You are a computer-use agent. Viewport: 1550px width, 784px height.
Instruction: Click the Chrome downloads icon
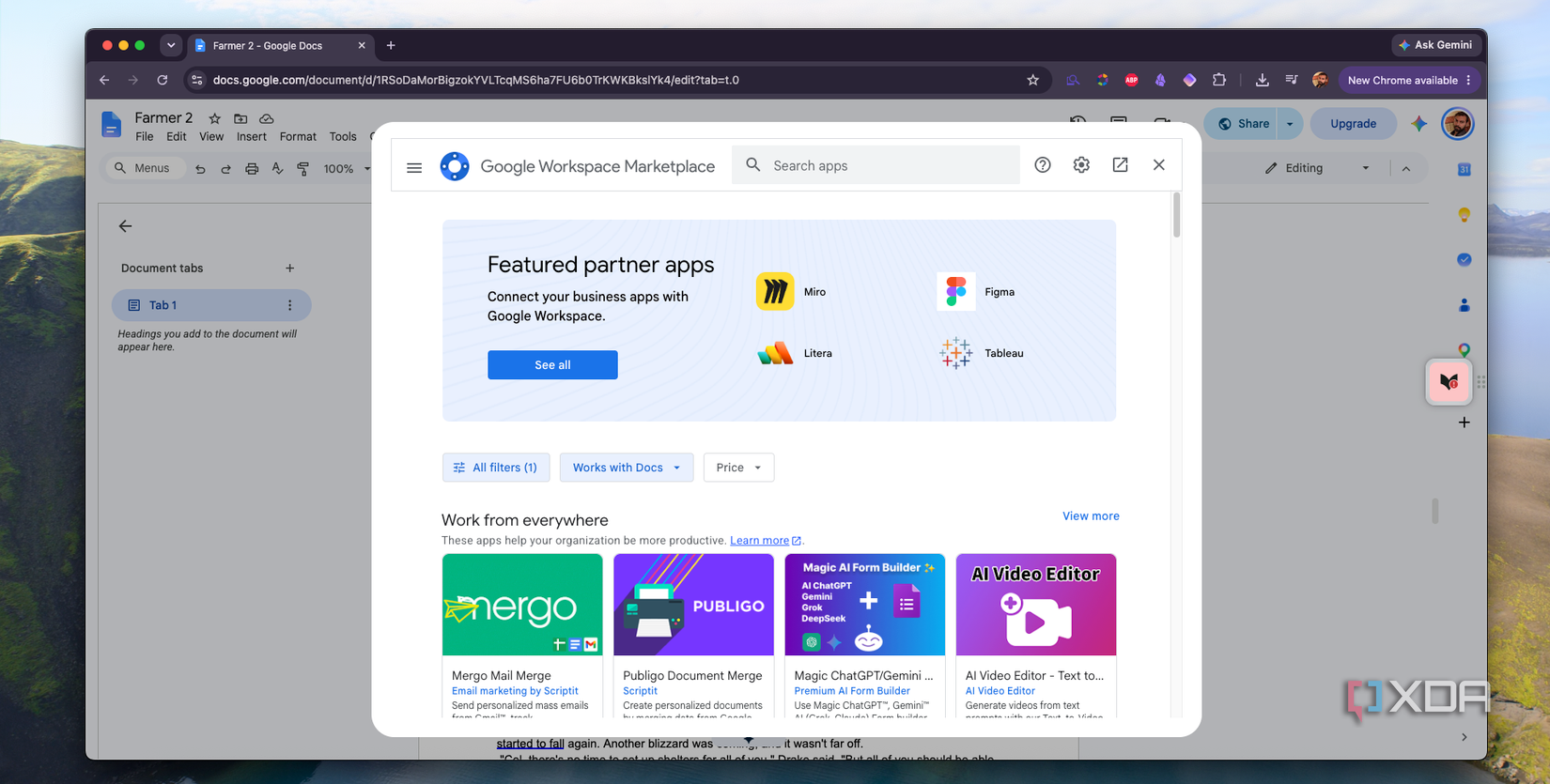point(1262,80)
